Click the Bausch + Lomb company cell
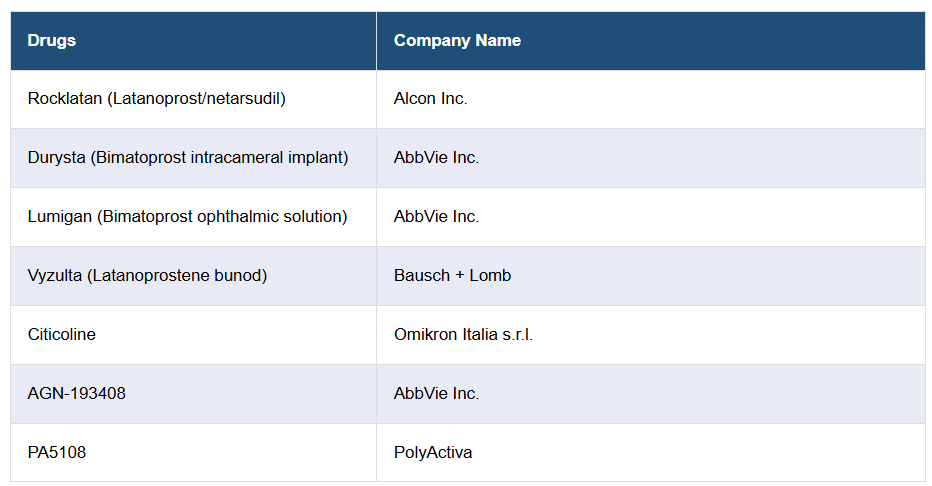The image size is (932, 486). (452, 276)
